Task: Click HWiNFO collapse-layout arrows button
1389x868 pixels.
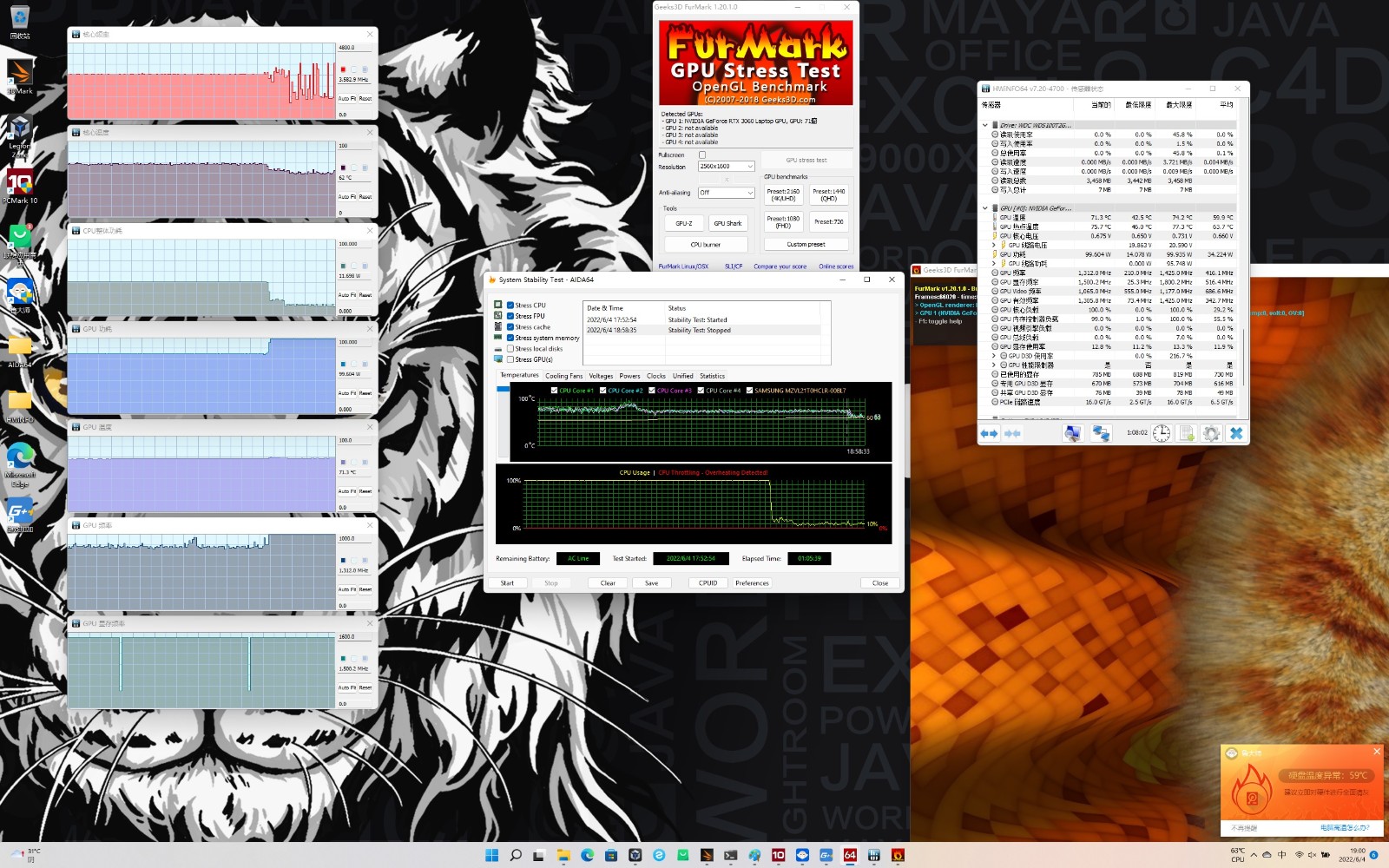Action: pos(1012,433)
